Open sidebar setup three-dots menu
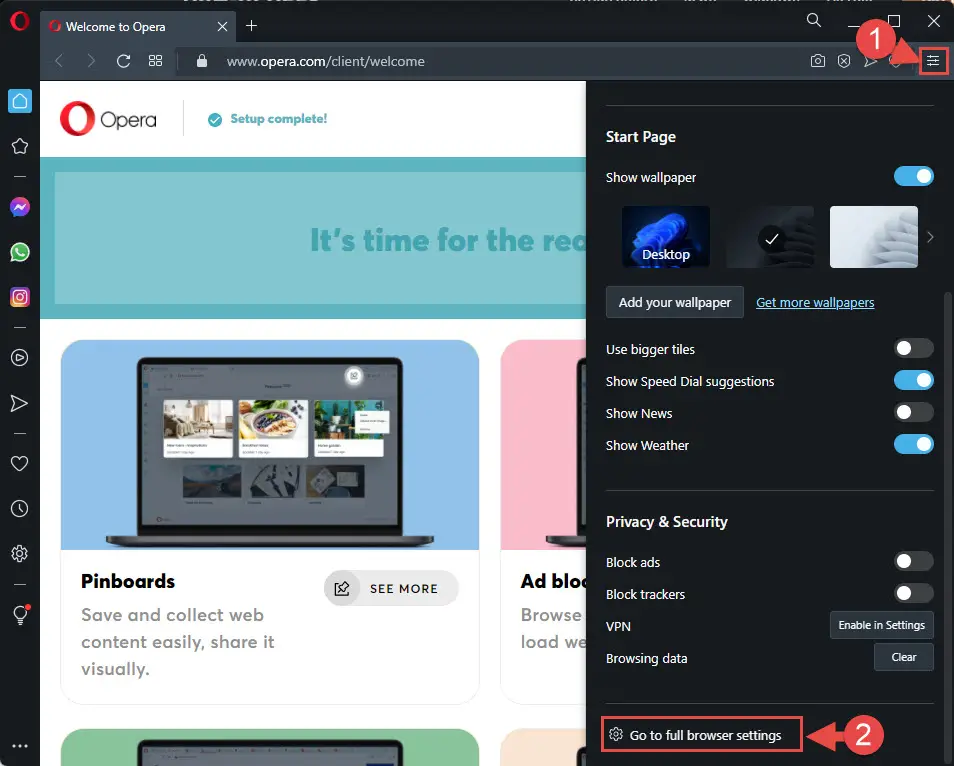 (x=19, y=746)
